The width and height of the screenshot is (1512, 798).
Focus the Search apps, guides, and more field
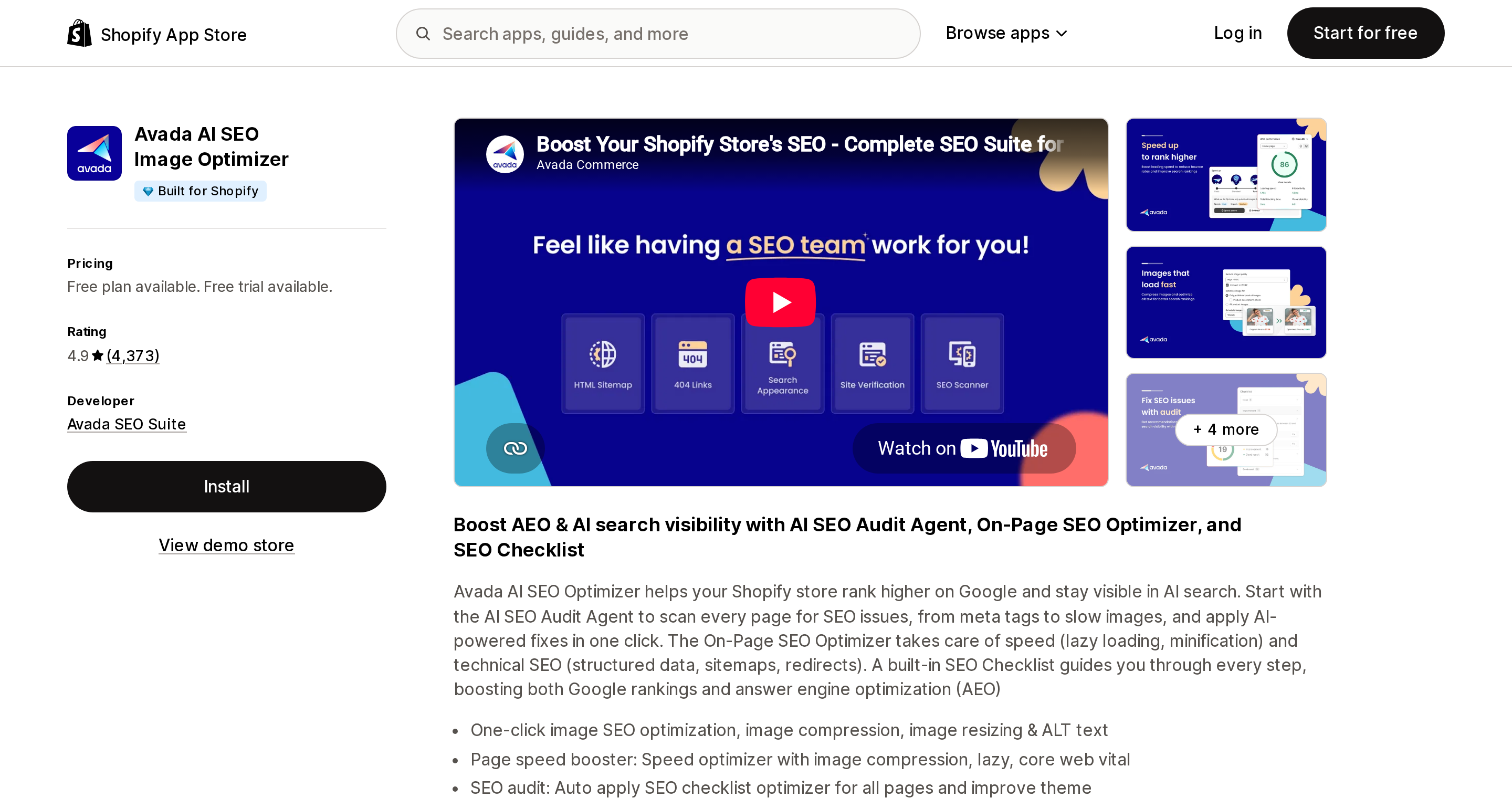click(x=658, y=34)
